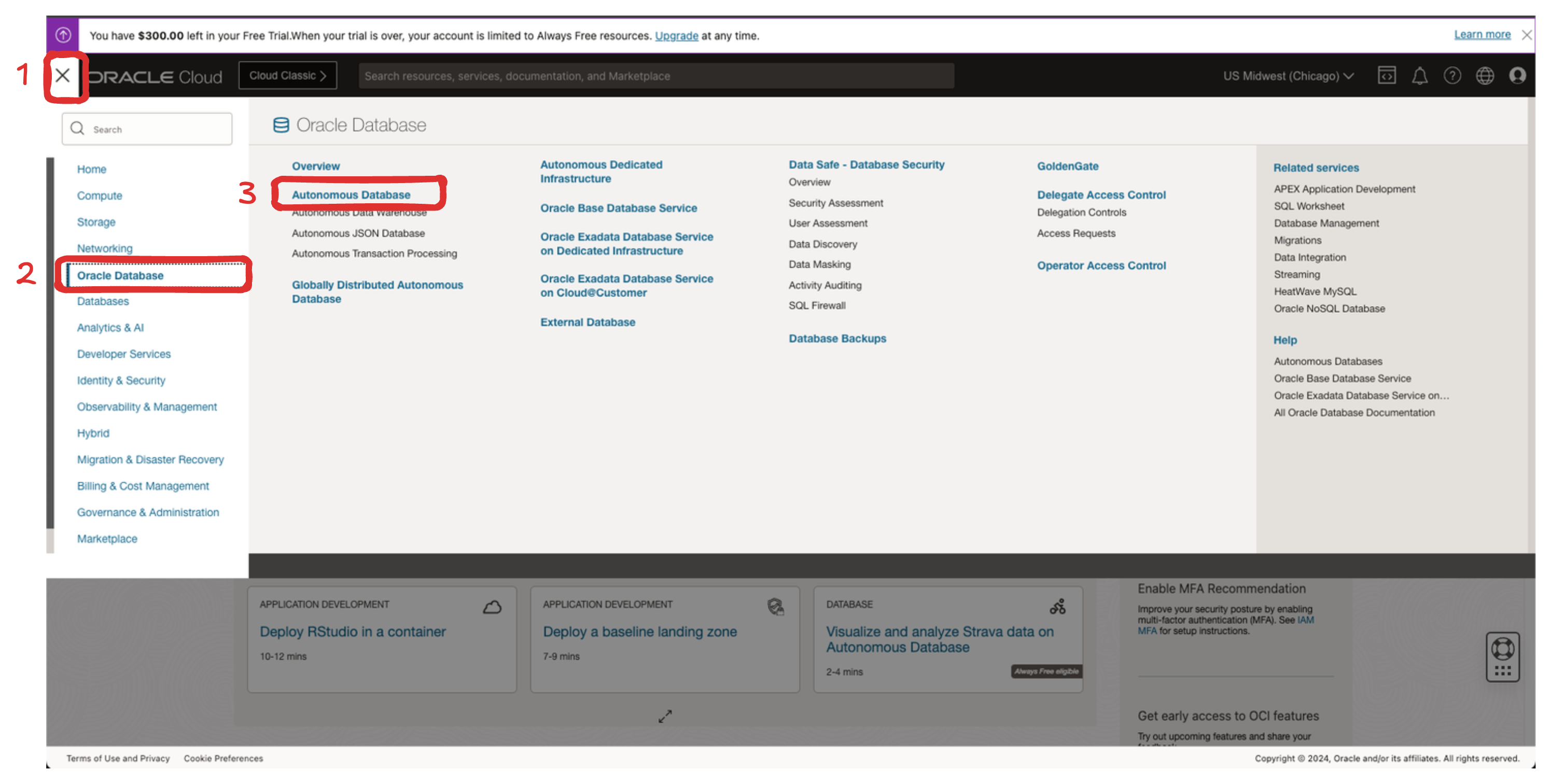
Task: Open External Database link
Action: click(588, 322)
